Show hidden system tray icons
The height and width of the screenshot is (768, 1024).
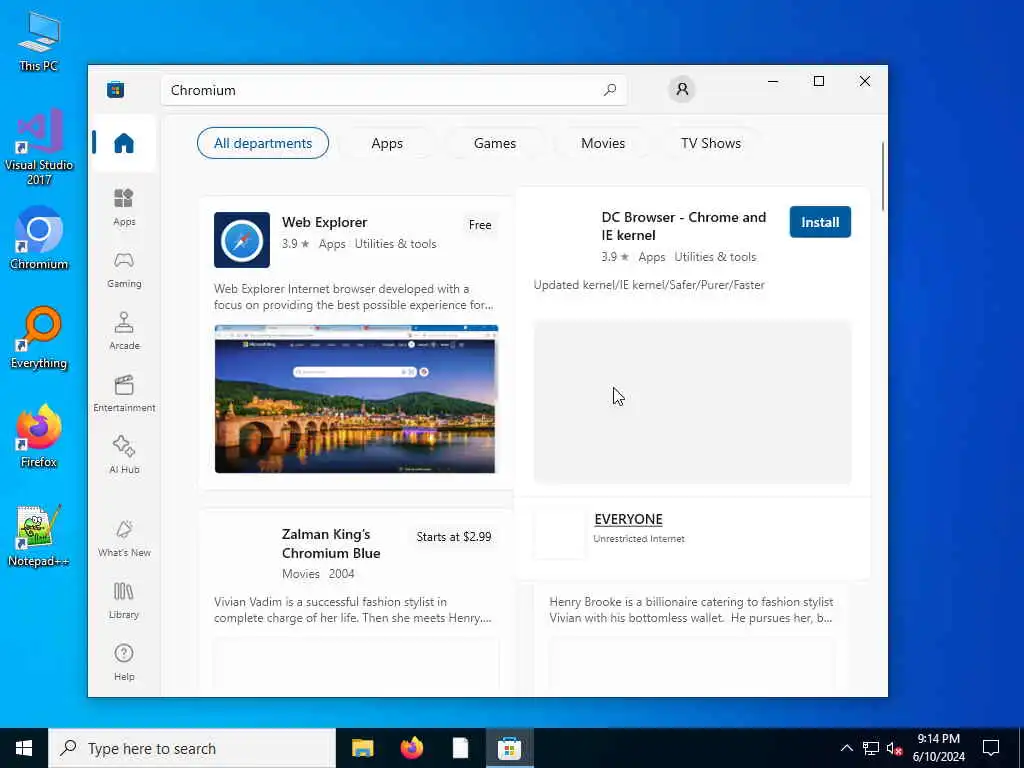click(846, 748)
